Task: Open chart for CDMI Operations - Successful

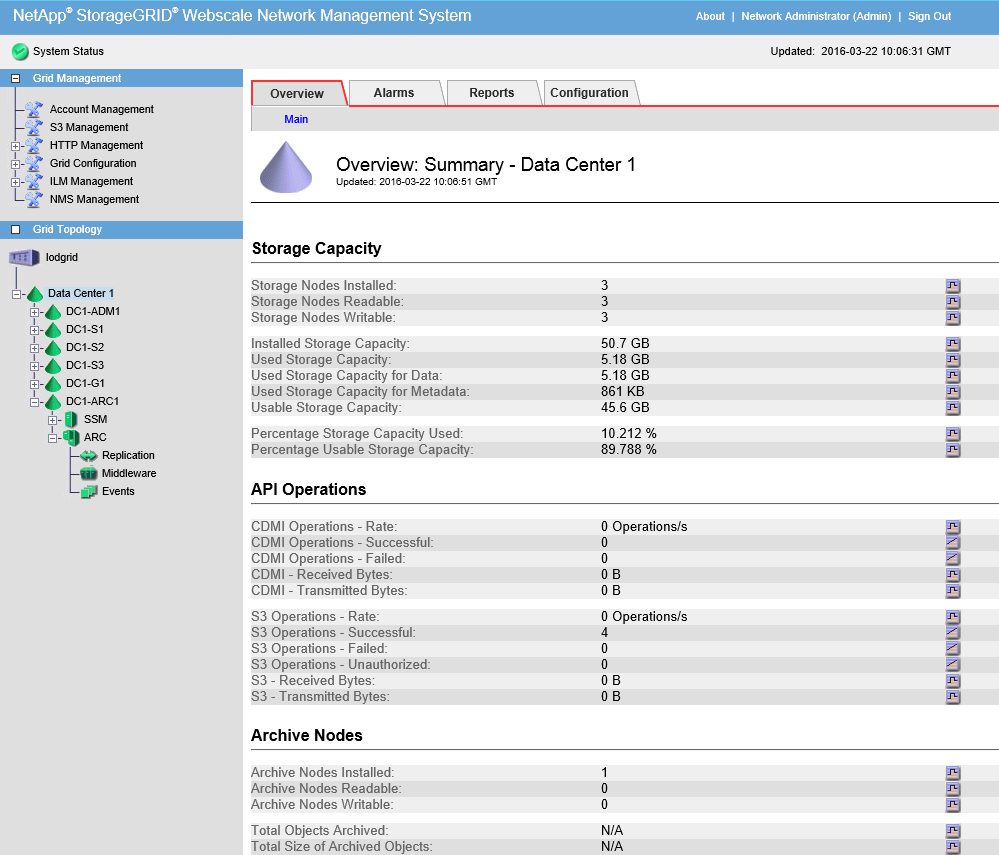Action: click(x=952, y=543)
